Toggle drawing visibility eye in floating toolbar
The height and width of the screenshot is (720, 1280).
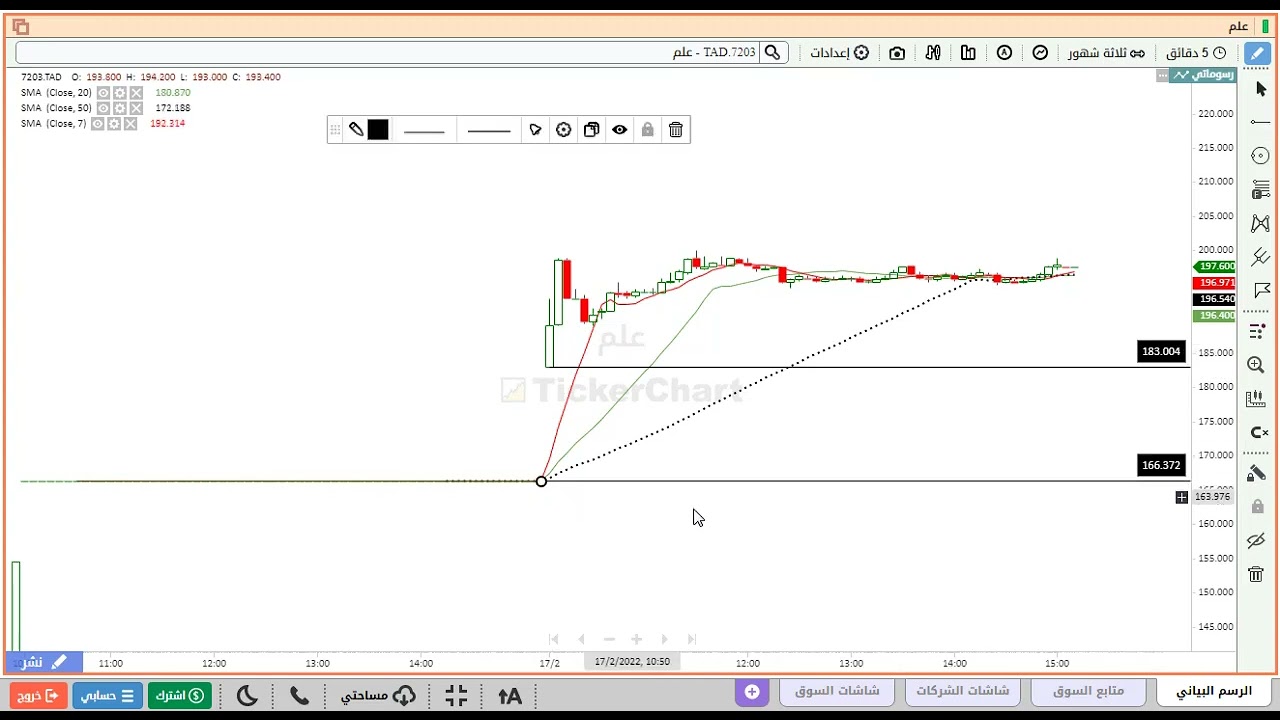tap(620, 130)
